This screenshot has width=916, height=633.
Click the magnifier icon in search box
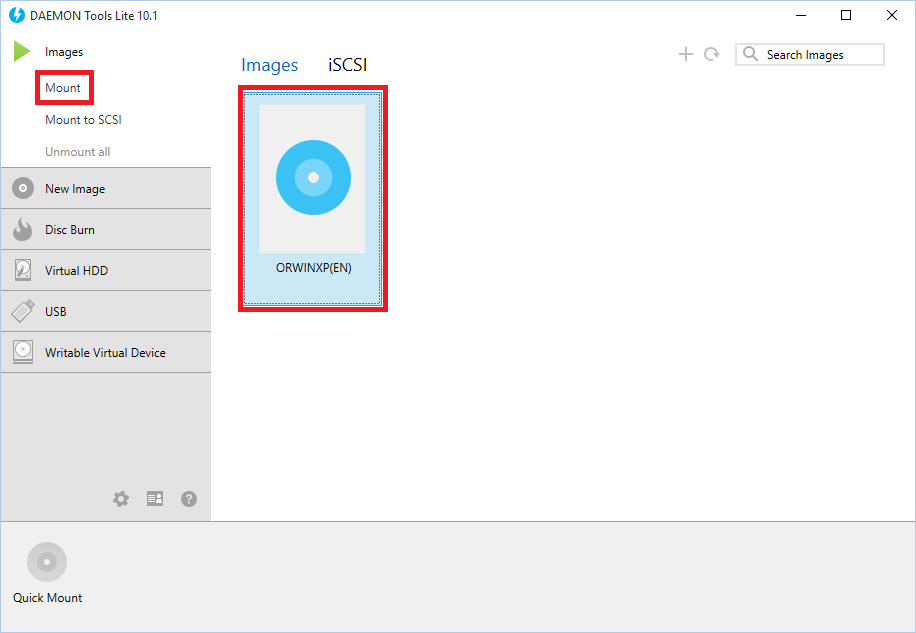pos(750,54)
